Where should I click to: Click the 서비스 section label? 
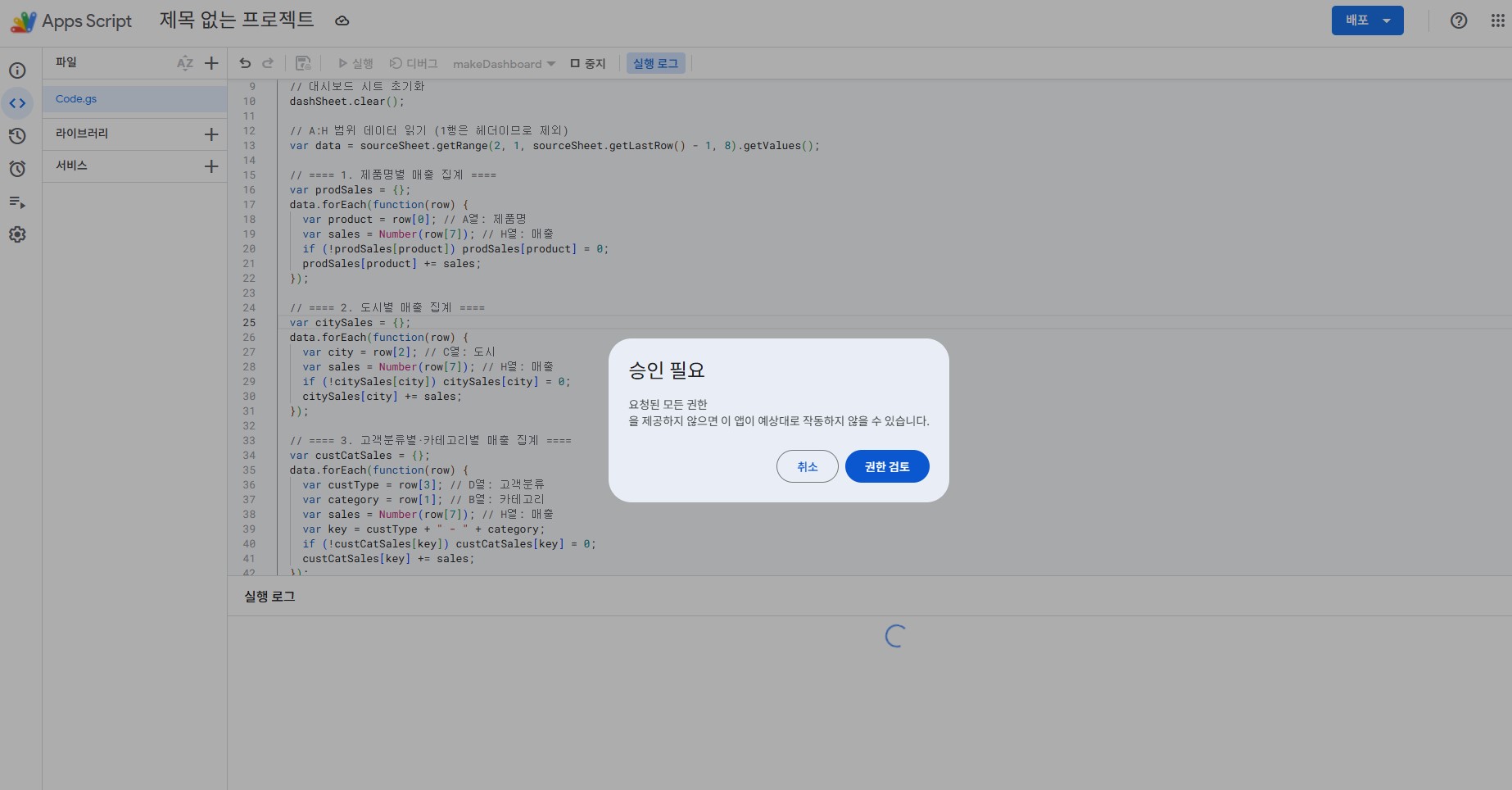[71, 166]
